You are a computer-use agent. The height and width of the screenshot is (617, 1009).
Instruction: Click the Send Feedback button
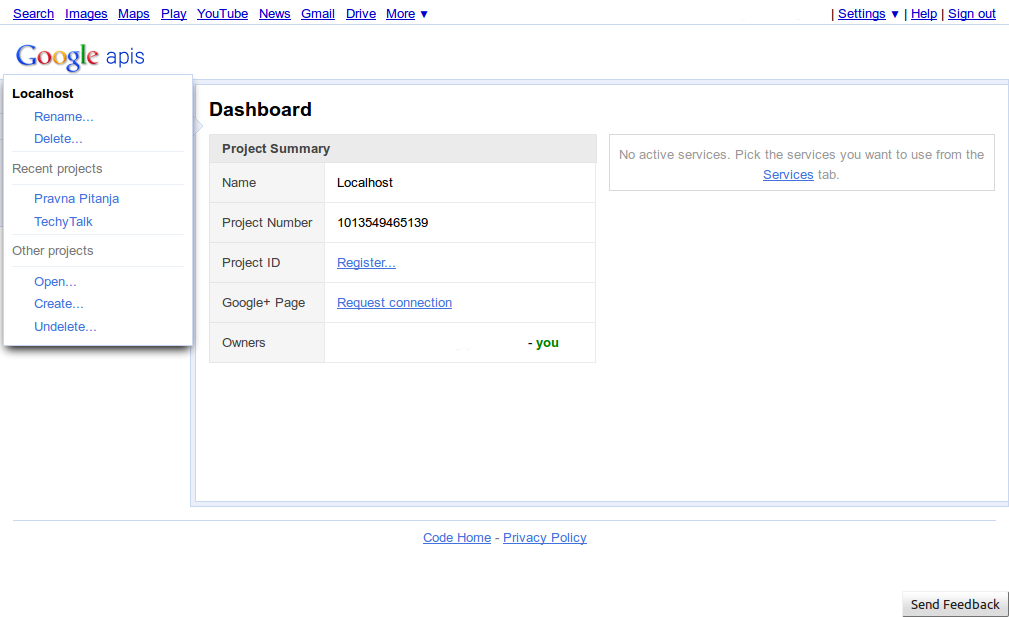955,604
